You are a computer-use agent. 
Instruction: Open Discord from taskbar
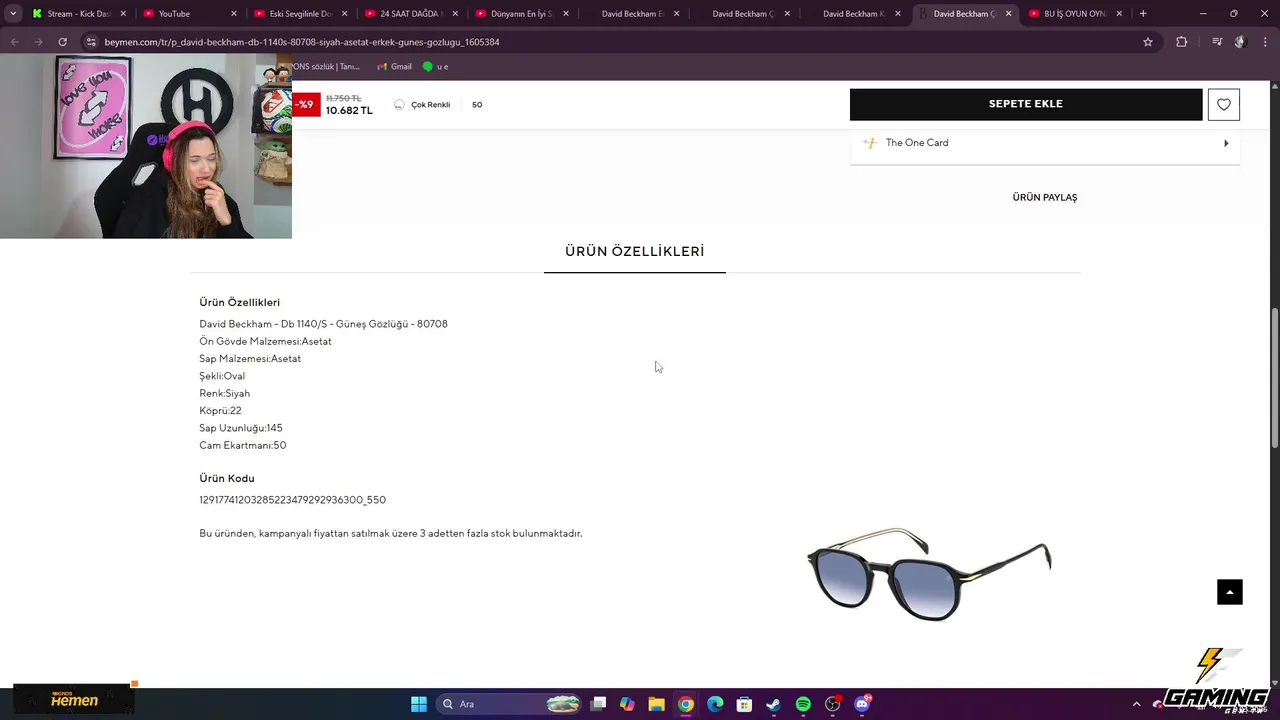pyautogui.click(x=862, y=704)
